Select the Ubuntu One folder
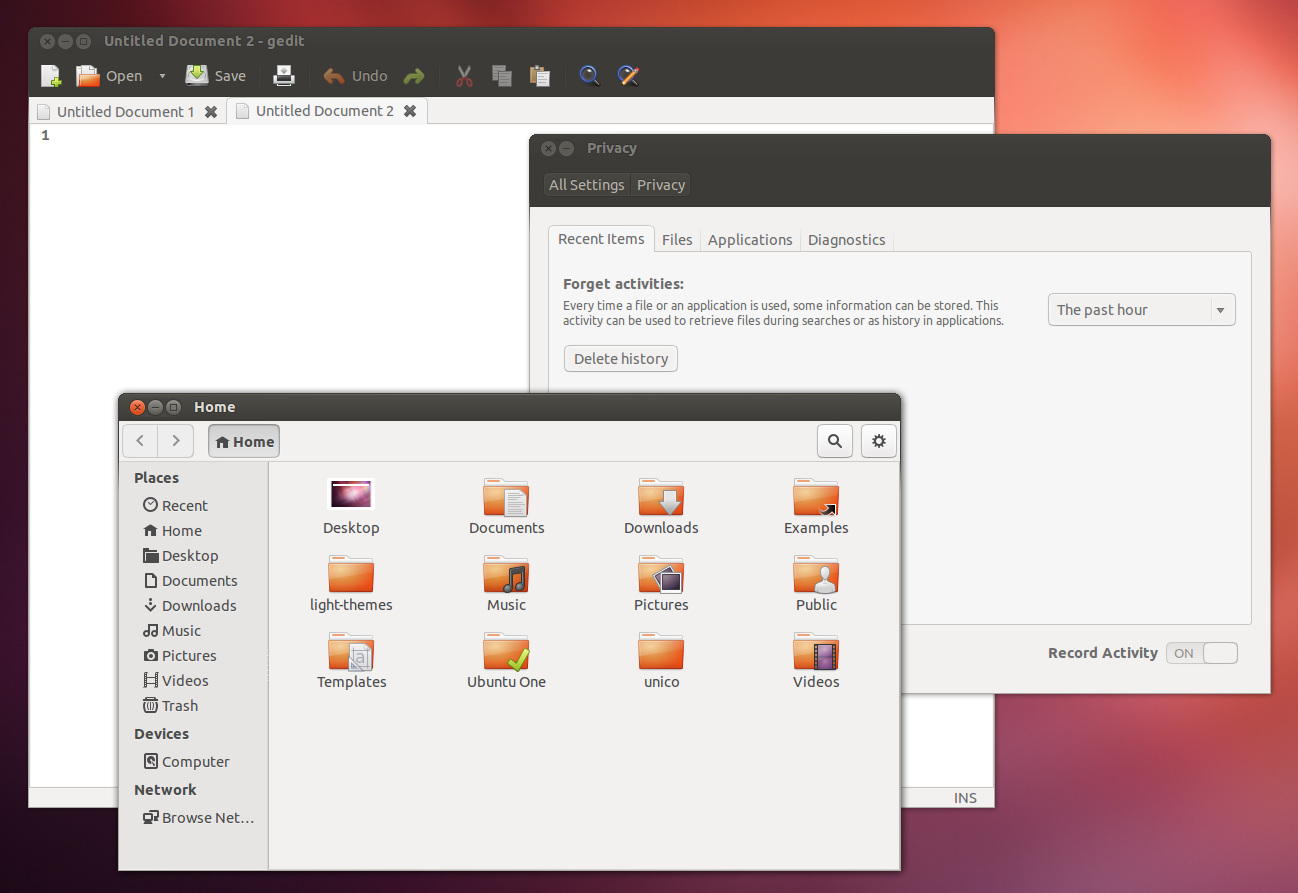The width and height of the screenshot is (1298, 893). (x=506, y=650)
